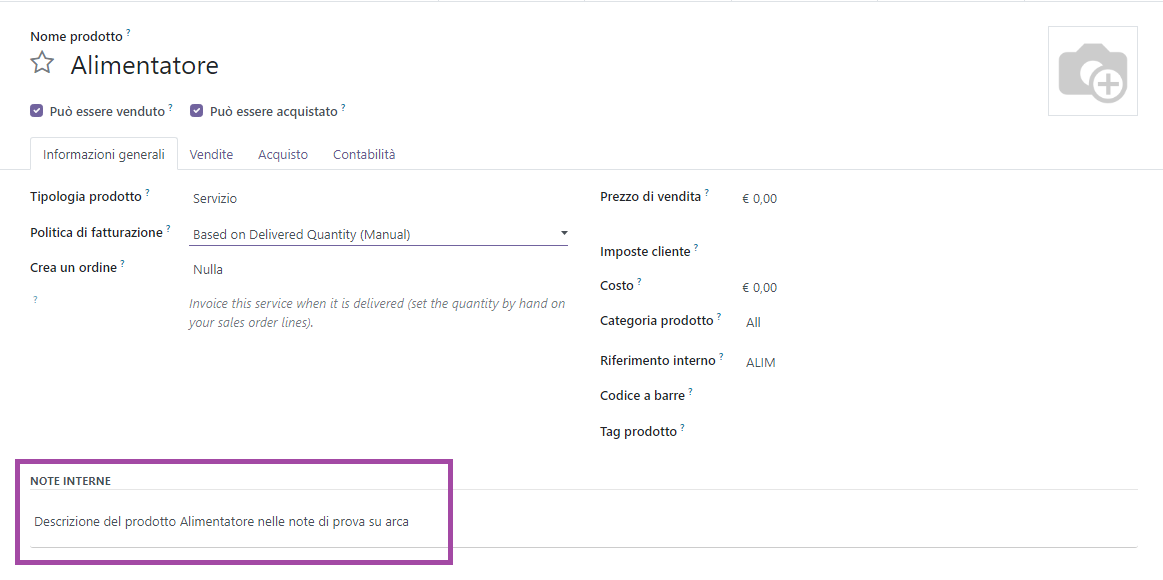Open the product category All link
Image resolution: width=1163 pixels, height=580 pixels.
click(753, 323)
